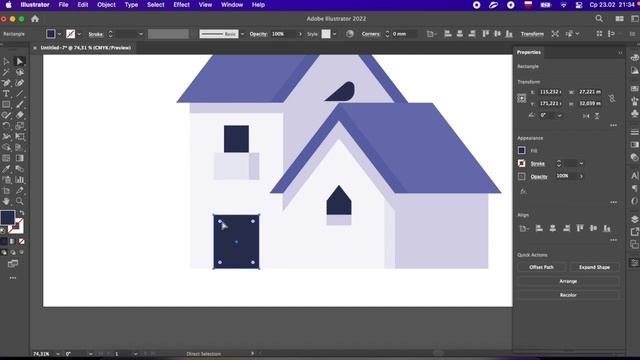Image resolution: width=640 pixels, height=360 pixels.
Task: Toggle constrain width and height proportions
Action: [x=612, y=98]
